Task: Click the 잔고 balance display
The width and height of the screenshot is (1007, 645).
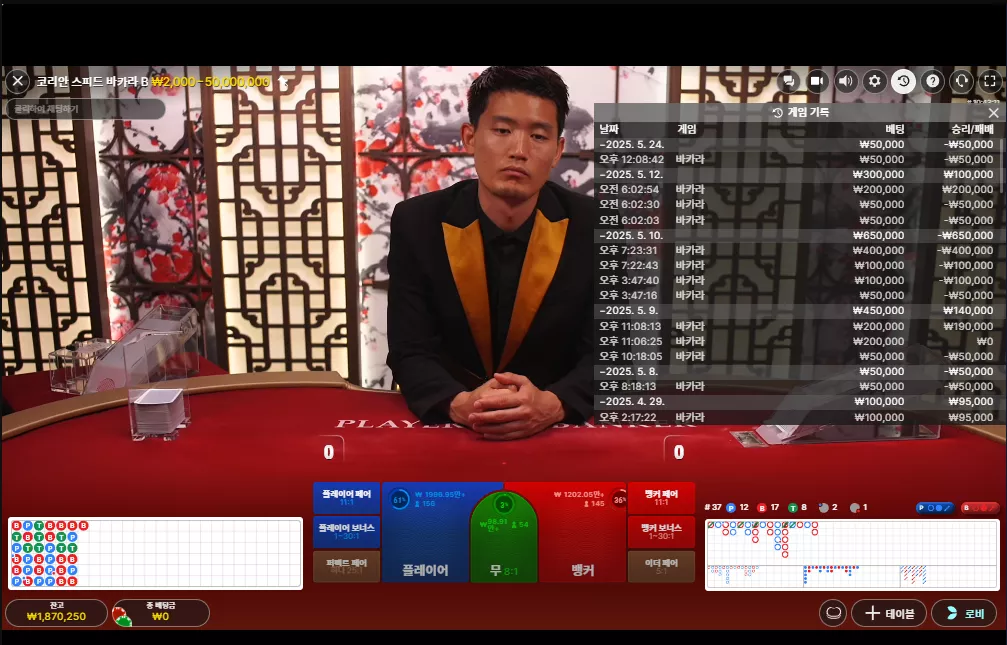Action: [x=57, y=612]
